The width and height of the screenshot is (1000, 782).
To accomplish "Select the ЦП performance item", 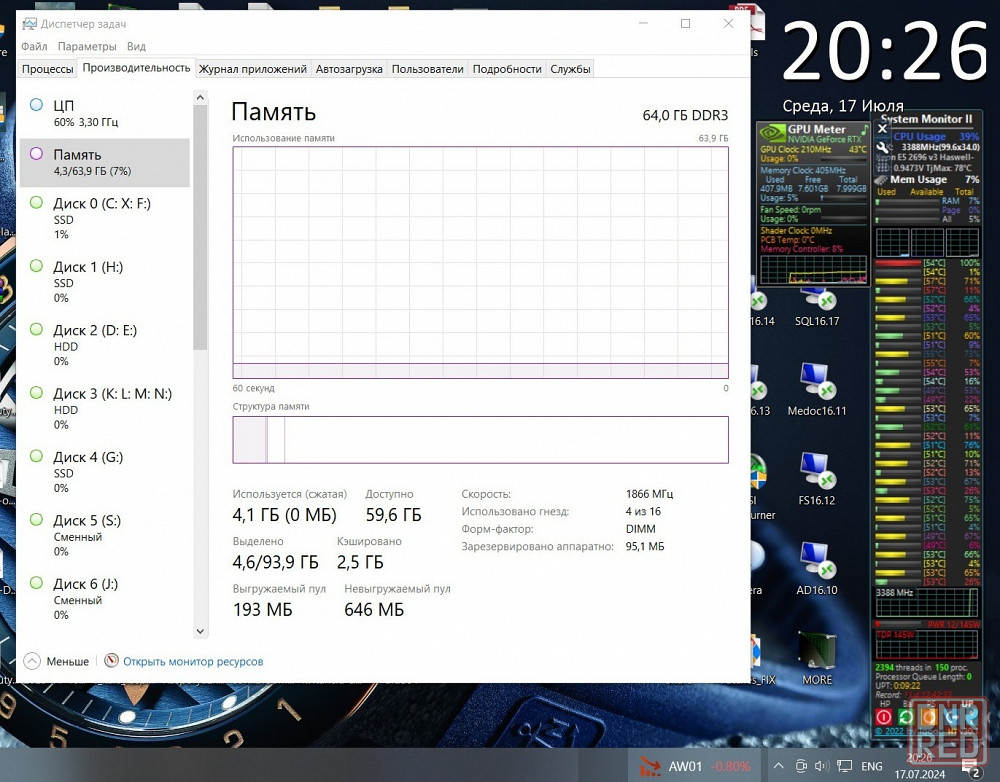I will tap(105, 113).
